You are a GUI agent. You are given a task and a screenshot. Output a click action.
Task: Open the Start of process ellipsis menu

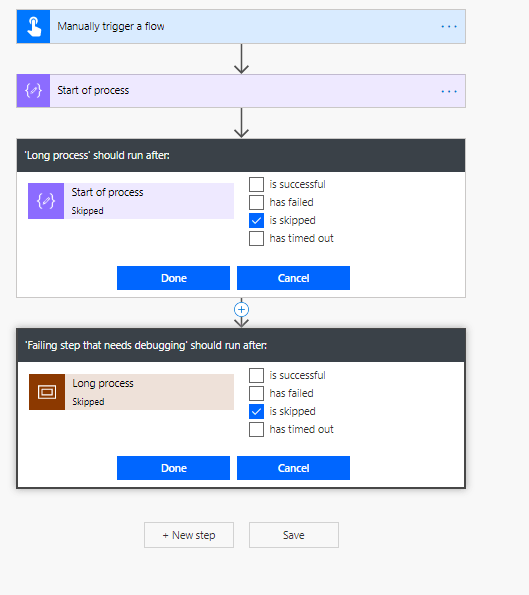pyautogui.click(x=449, y=91)
